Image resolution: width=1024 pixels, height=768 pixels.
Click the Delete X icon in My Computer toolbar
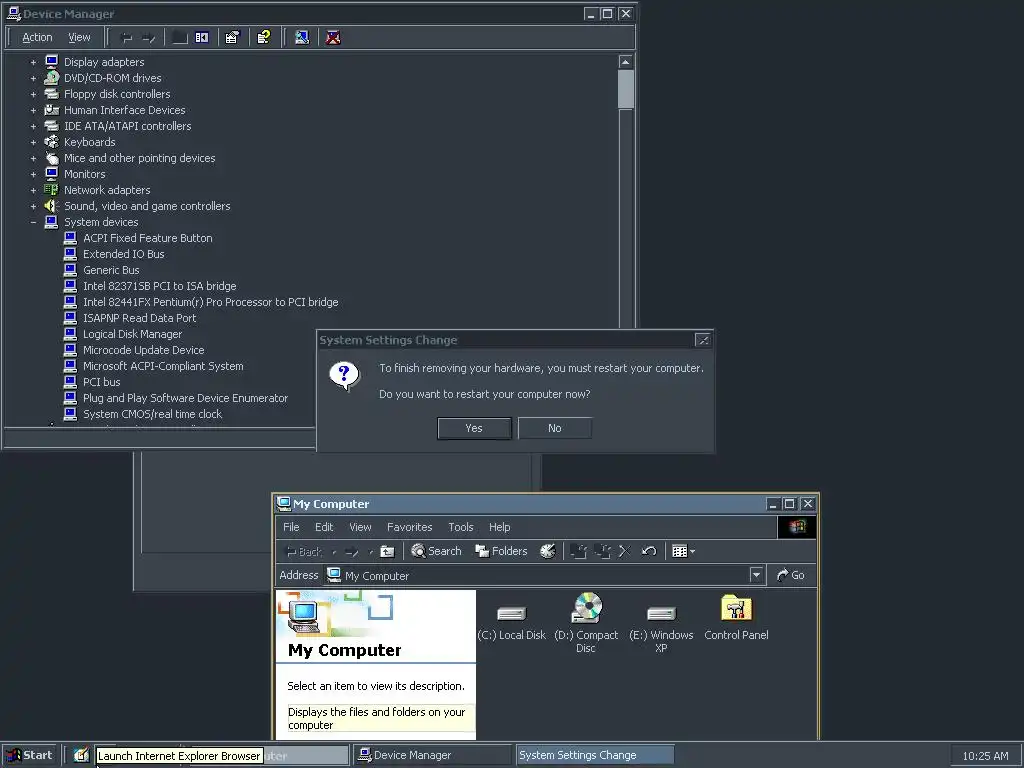624,551
